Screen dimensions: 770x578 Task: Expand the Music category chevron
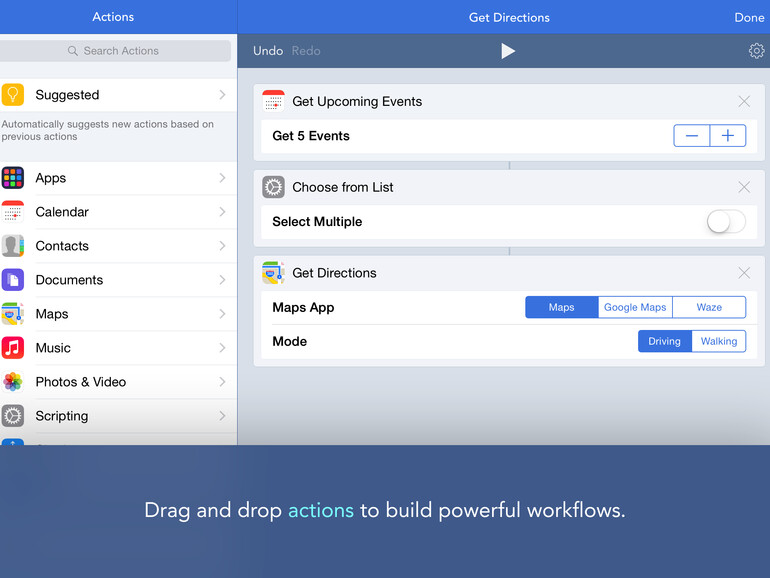(x=222, y=348)
